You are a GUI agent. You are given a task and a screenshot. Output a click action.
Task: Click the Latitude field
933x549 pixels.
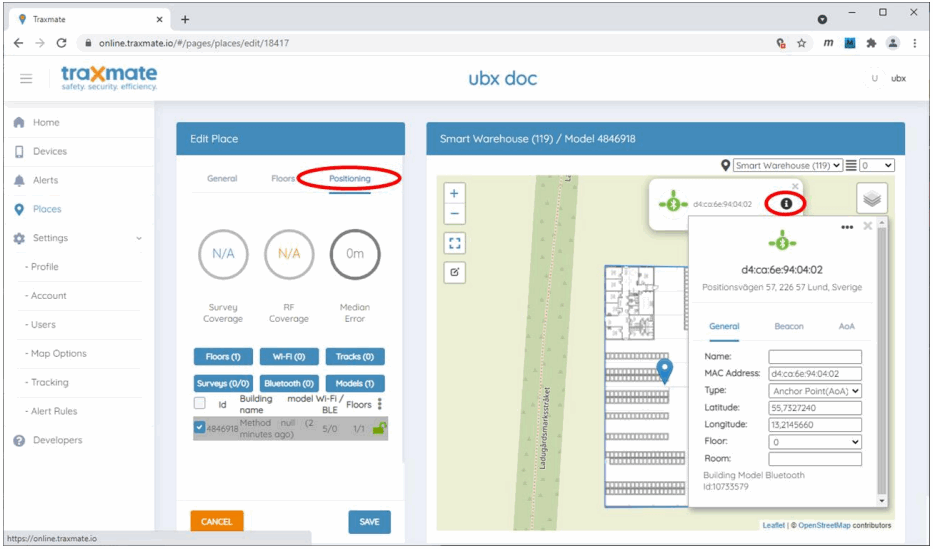click(815, 408)
